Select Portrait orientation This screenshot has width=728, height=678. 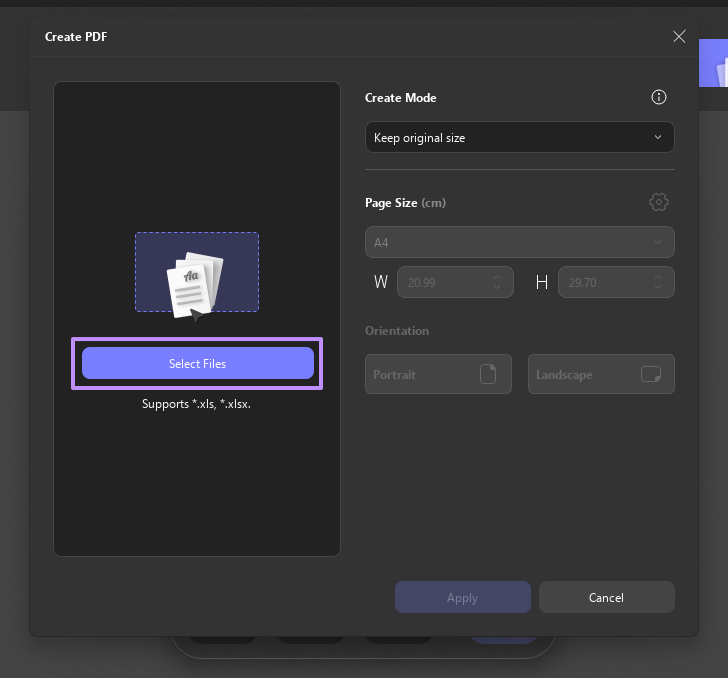438,374
